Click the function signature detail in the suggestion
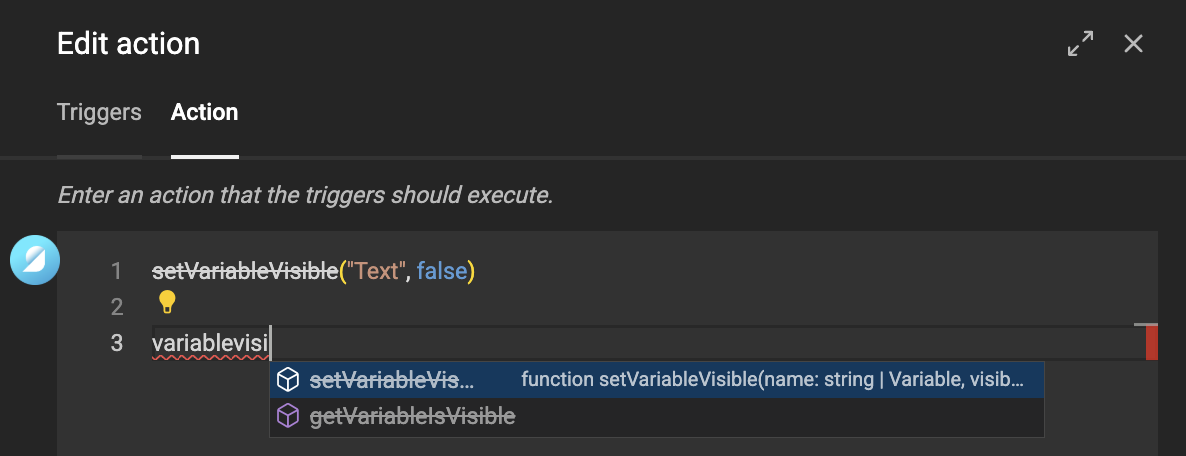The height and width of the screenshot is (456, 1186). [772, 380]
